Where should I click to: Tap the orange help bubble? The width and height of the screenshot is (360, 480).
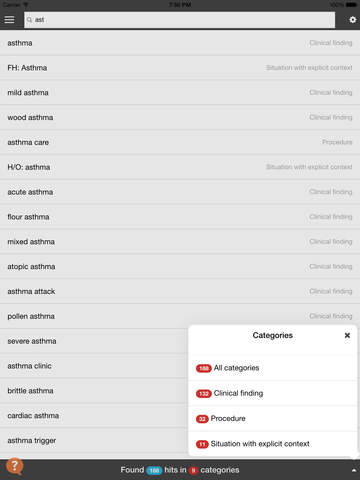(x=15, y=465)
